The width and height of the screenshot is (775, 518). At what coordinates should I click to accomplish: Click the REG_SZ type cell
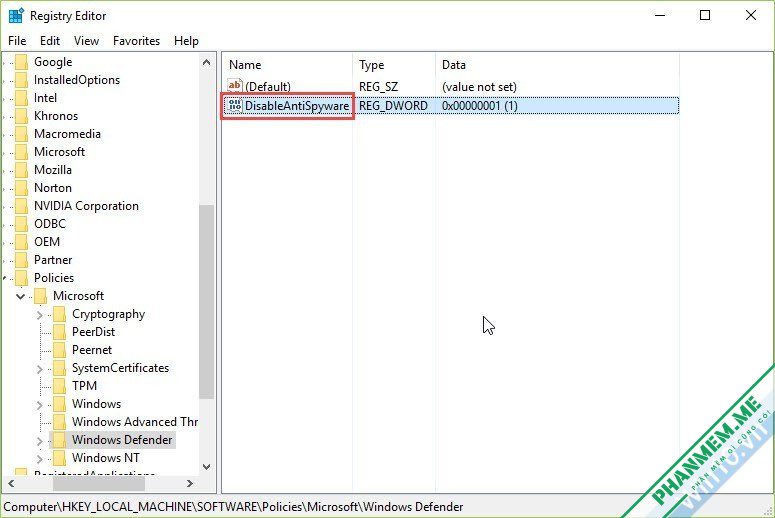click(379, 87)
